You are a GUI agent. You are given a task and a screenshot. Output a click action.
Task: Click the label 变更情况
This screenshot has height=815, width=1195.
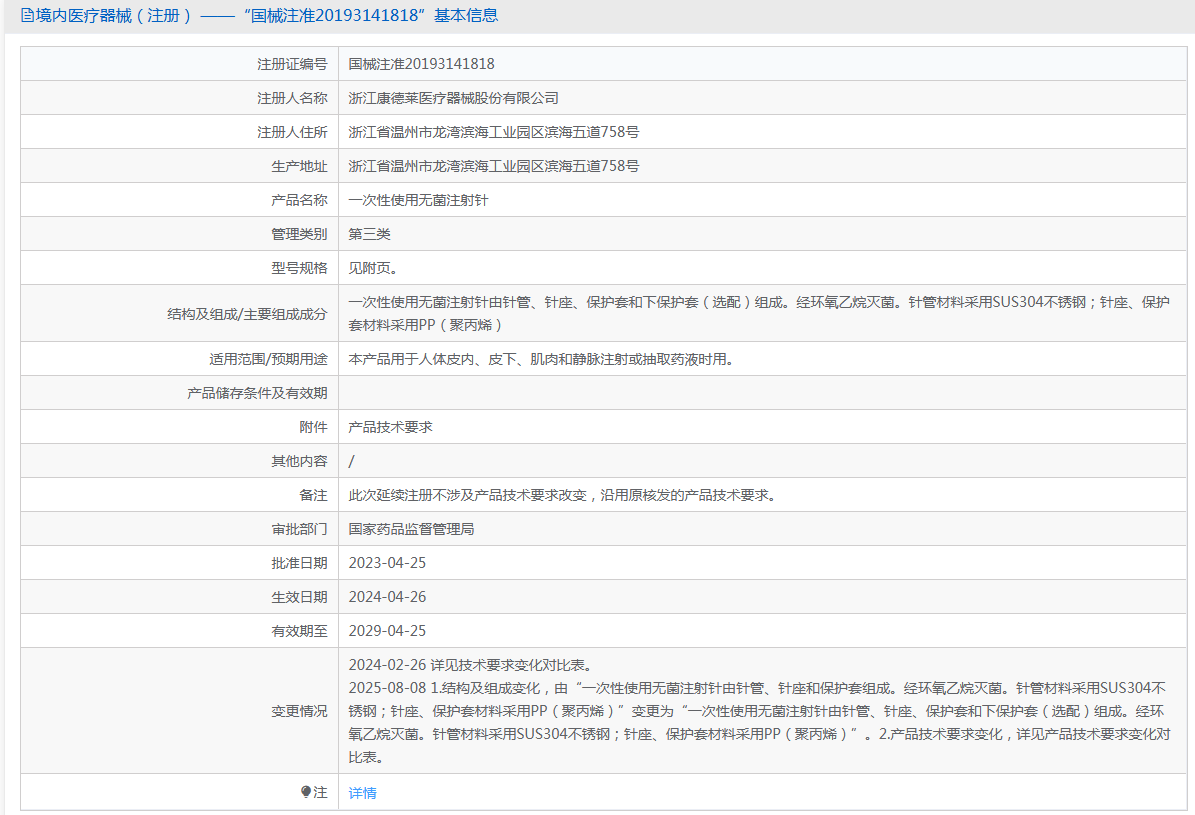pyautogui.click(x=299, y=711)
